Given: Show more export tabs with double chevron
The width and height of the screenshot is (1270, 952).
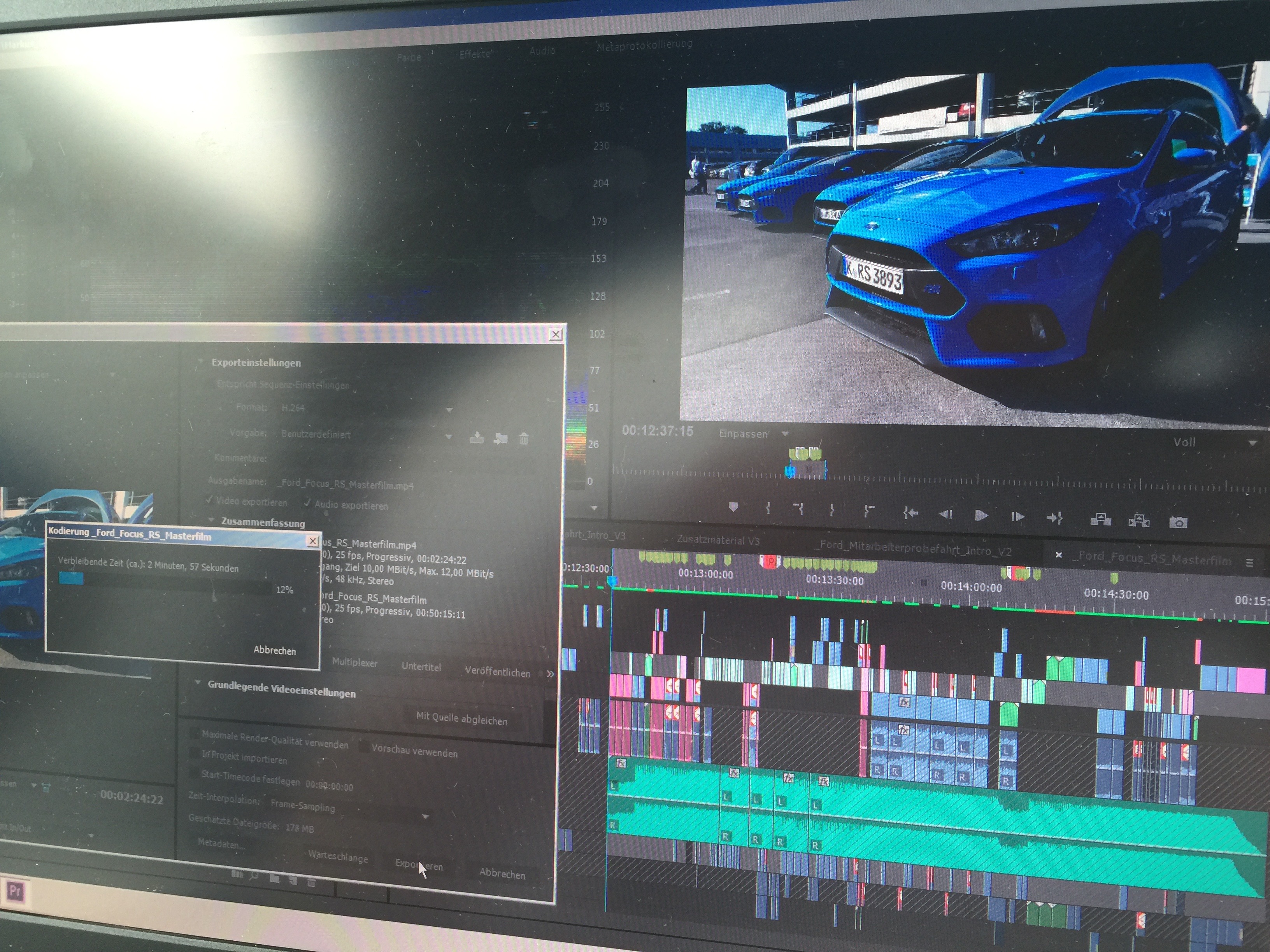Looking at the screenshot, I should pyautogui.click(x=550, y=674).
